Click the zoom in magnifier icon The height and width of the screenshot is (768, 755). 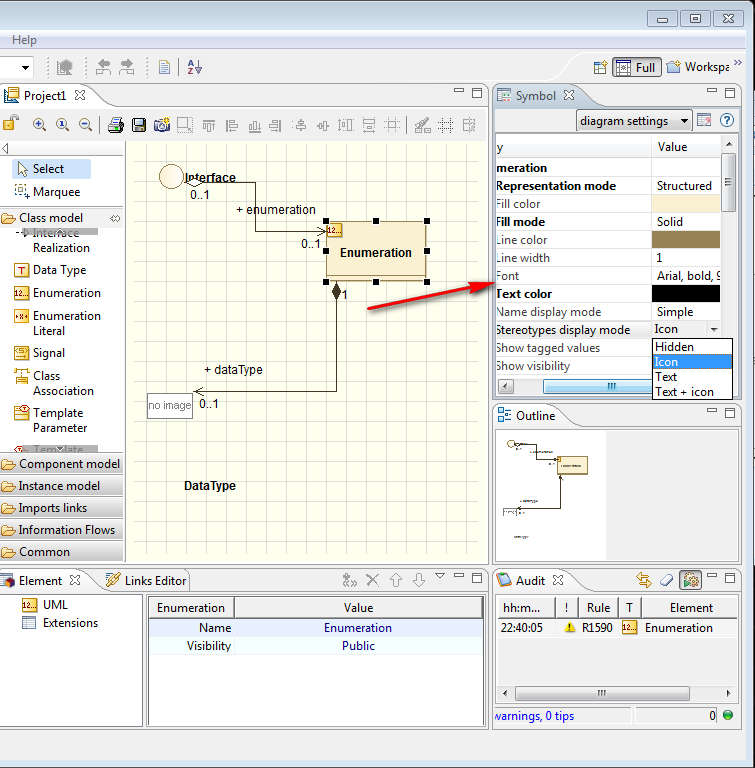(x=40, y=125)
